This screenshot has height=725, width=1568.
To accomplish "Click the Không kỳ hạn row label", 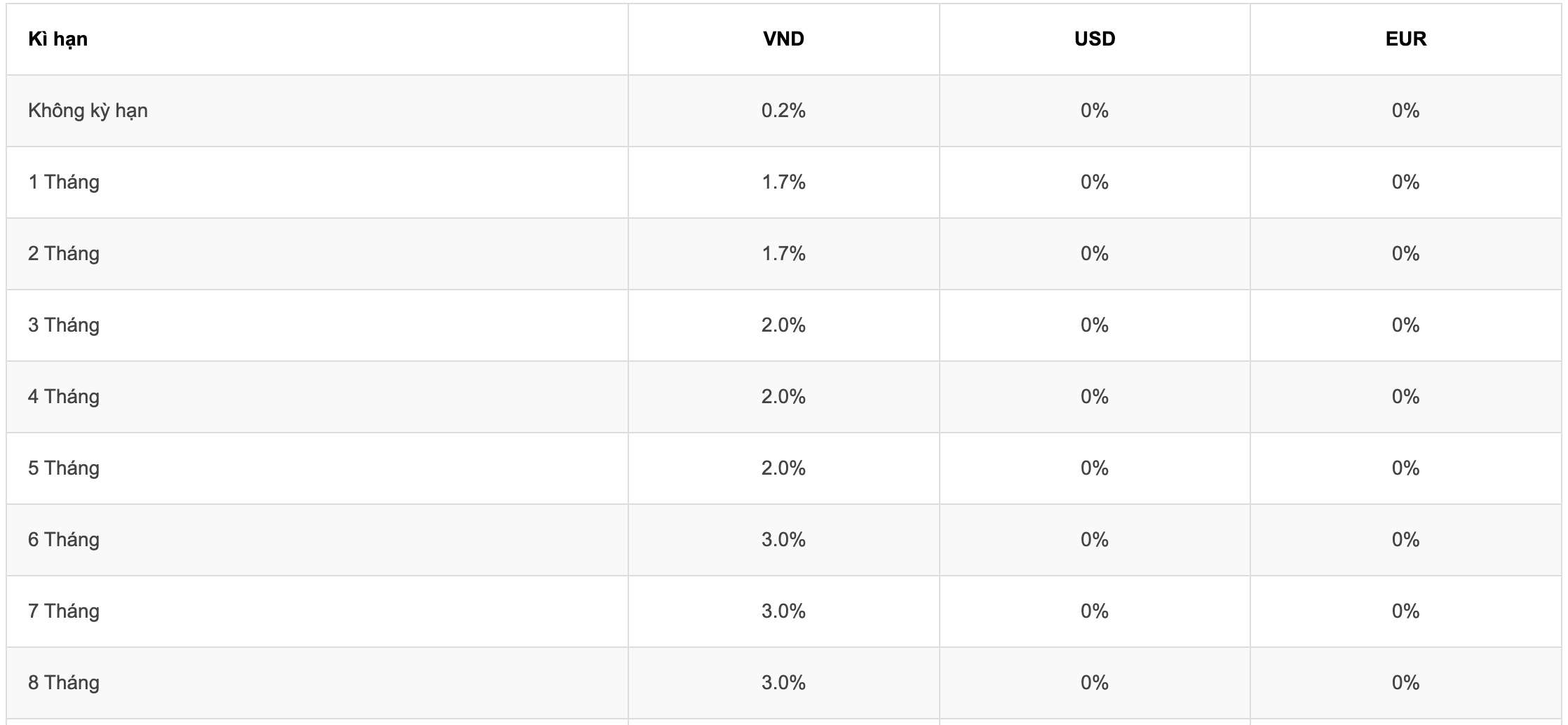I will [x=88, y=111].
